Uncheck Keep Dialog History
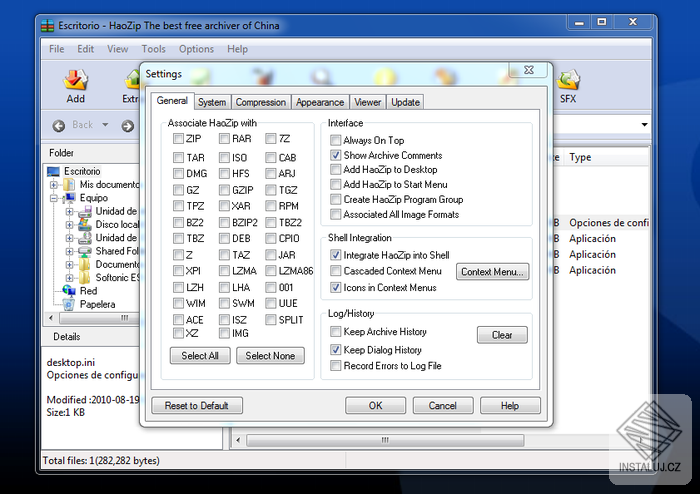This screenshot has height=494, width=700. coord(335,349)
